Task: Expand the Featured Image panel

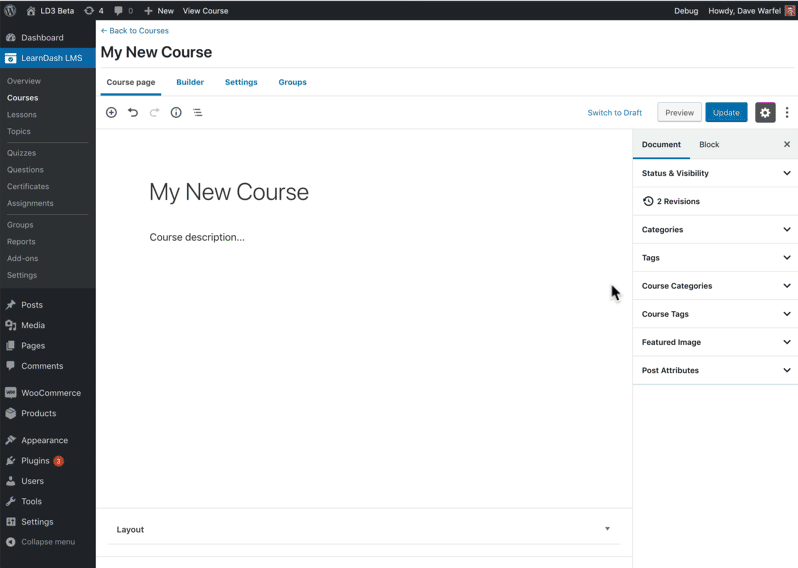Action: (716, 342)
